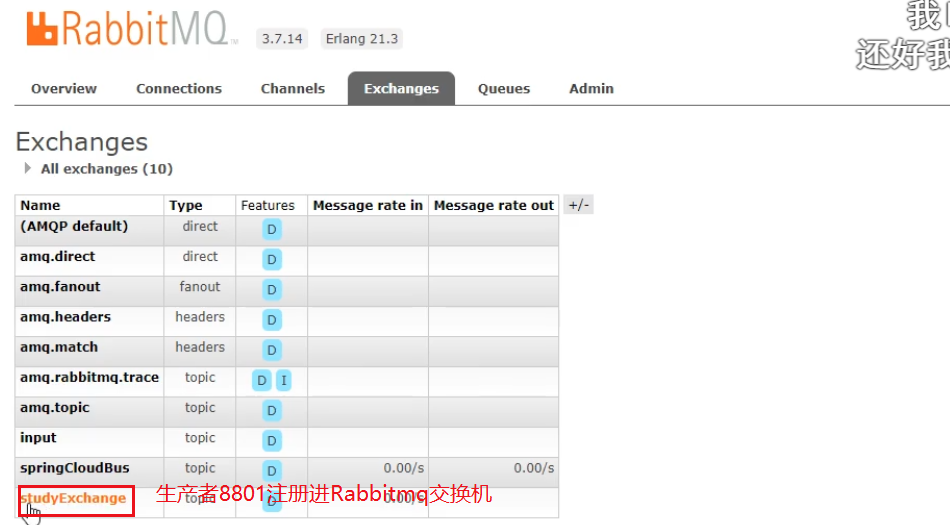Click the D durable badge for amq.headers

pyautogui.click(x=271, y=320)
